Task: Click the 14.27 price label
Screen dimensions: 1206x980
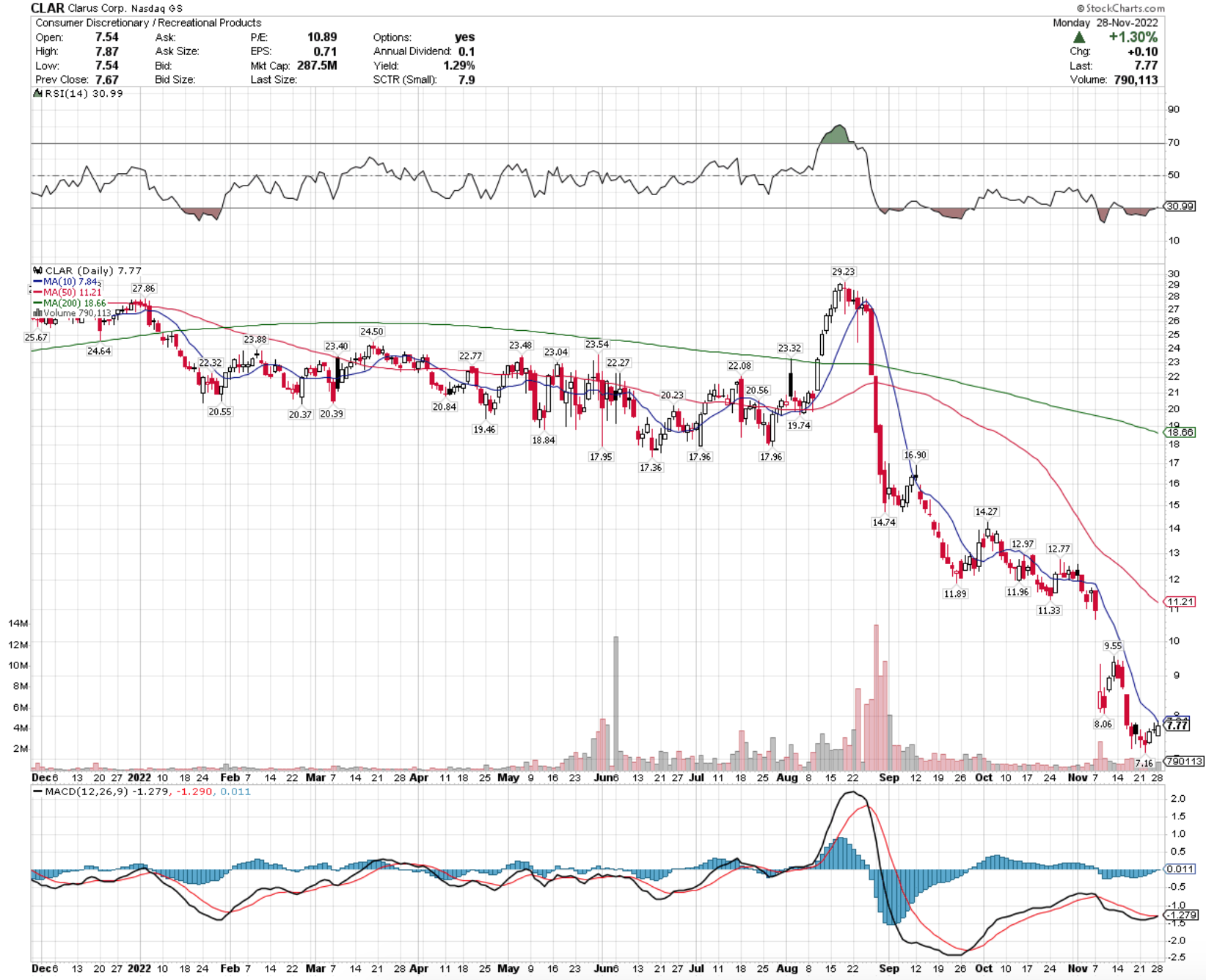Action: click(986, 511)
